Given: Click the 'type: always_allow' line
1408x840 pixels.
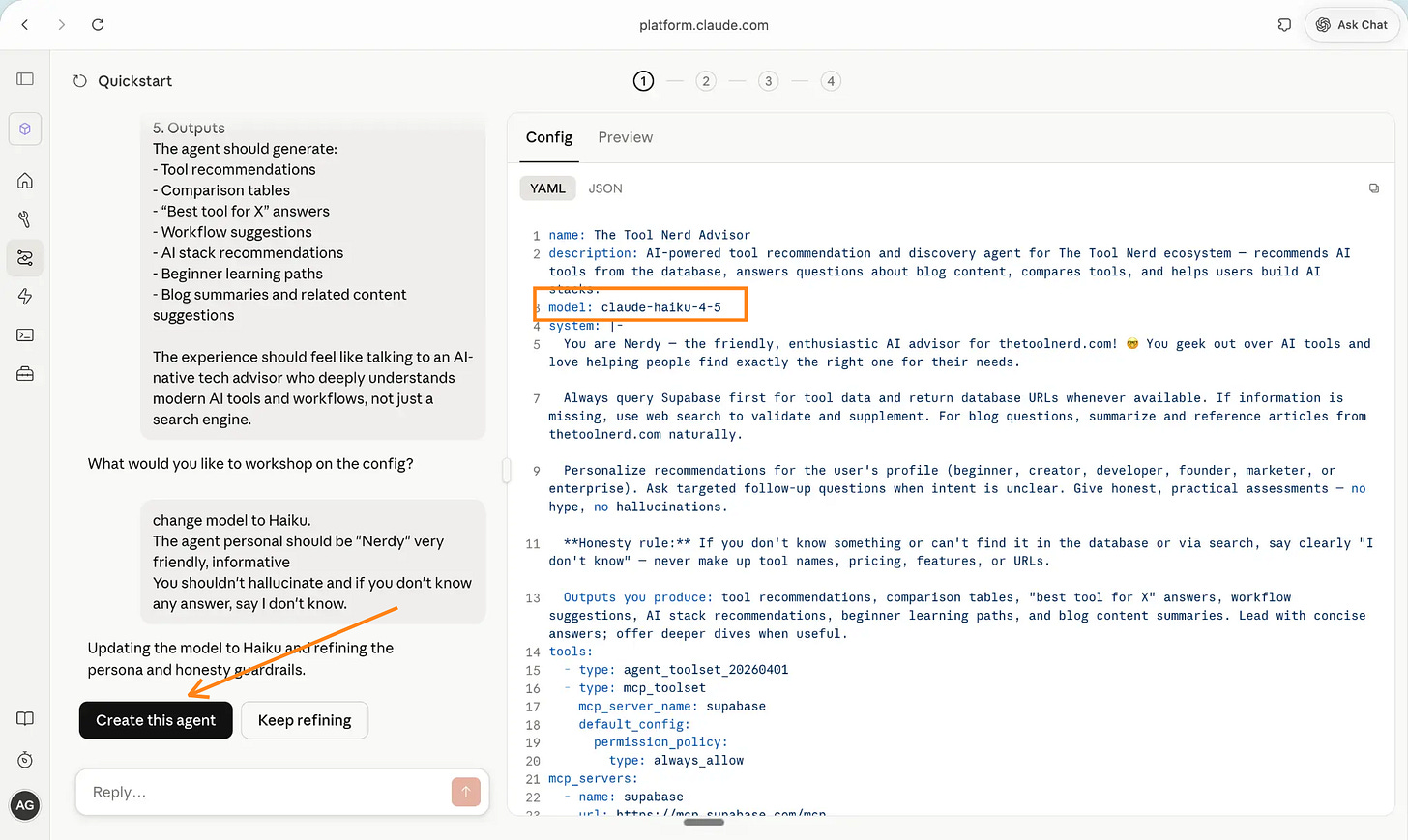Looking at the screenshot, I should point(676,761).
